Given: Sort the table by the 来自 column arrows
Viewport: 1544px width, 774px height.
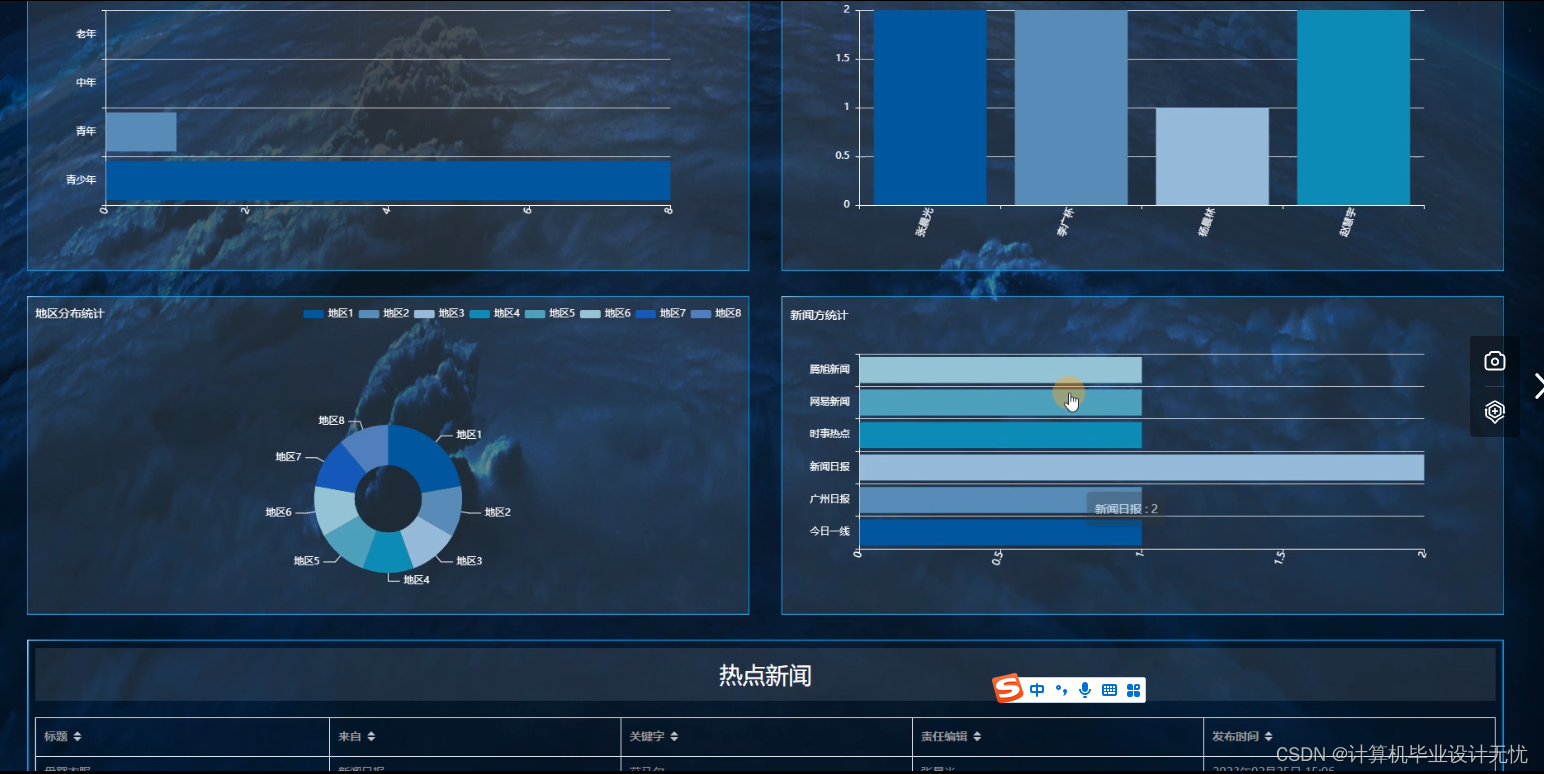Looking at the screenshot, I should [x=371, y=737].
